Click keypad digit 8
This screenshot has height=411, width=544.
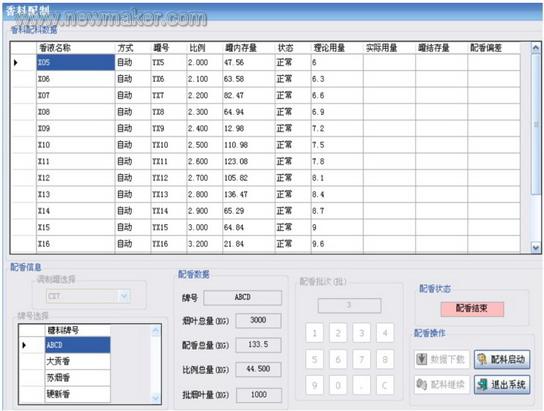pyautogui.click(x=385, y=359)
